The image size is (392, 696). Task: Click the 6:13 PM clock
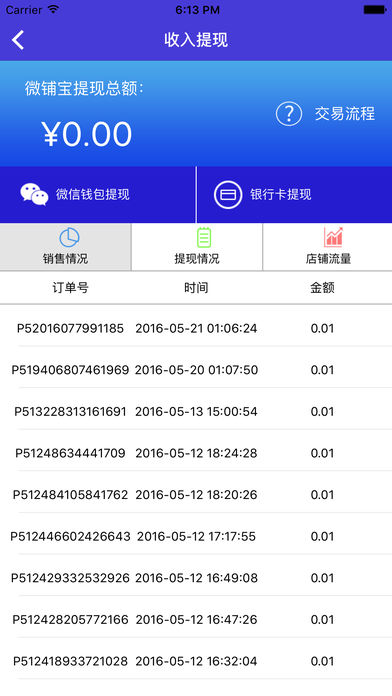[x=197, y=10]
